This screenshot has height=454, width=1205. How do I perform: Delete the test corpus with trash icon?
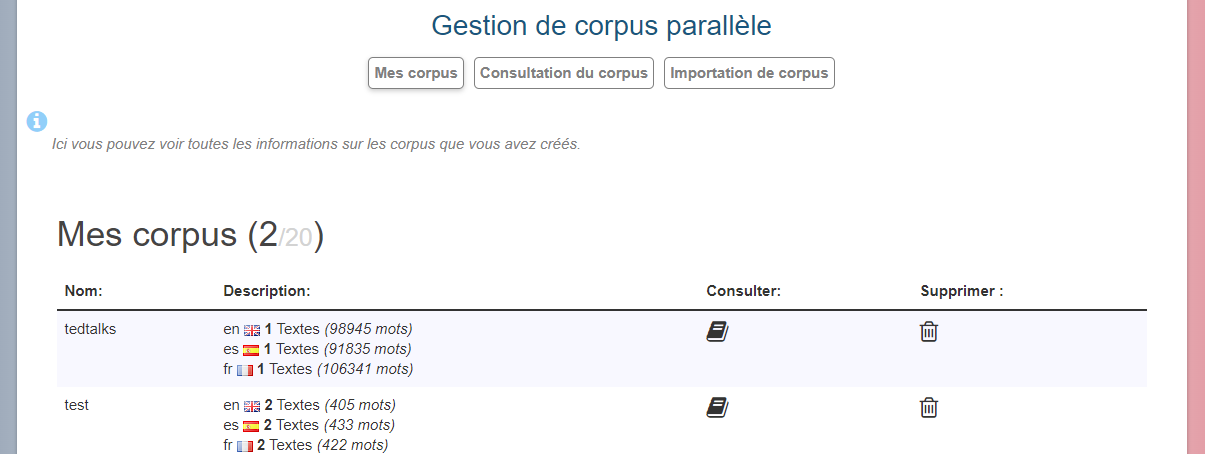(929, 407)
